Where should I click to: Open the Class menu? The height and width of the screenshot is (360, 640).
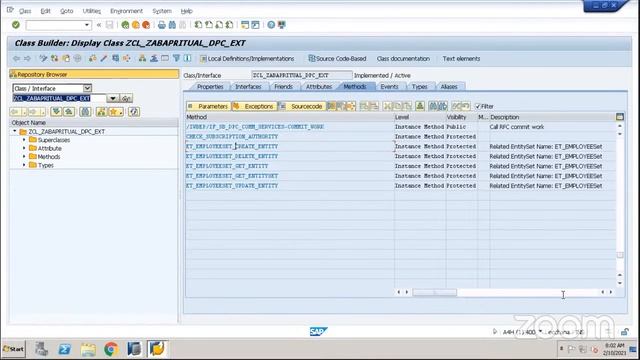point(25,11)
